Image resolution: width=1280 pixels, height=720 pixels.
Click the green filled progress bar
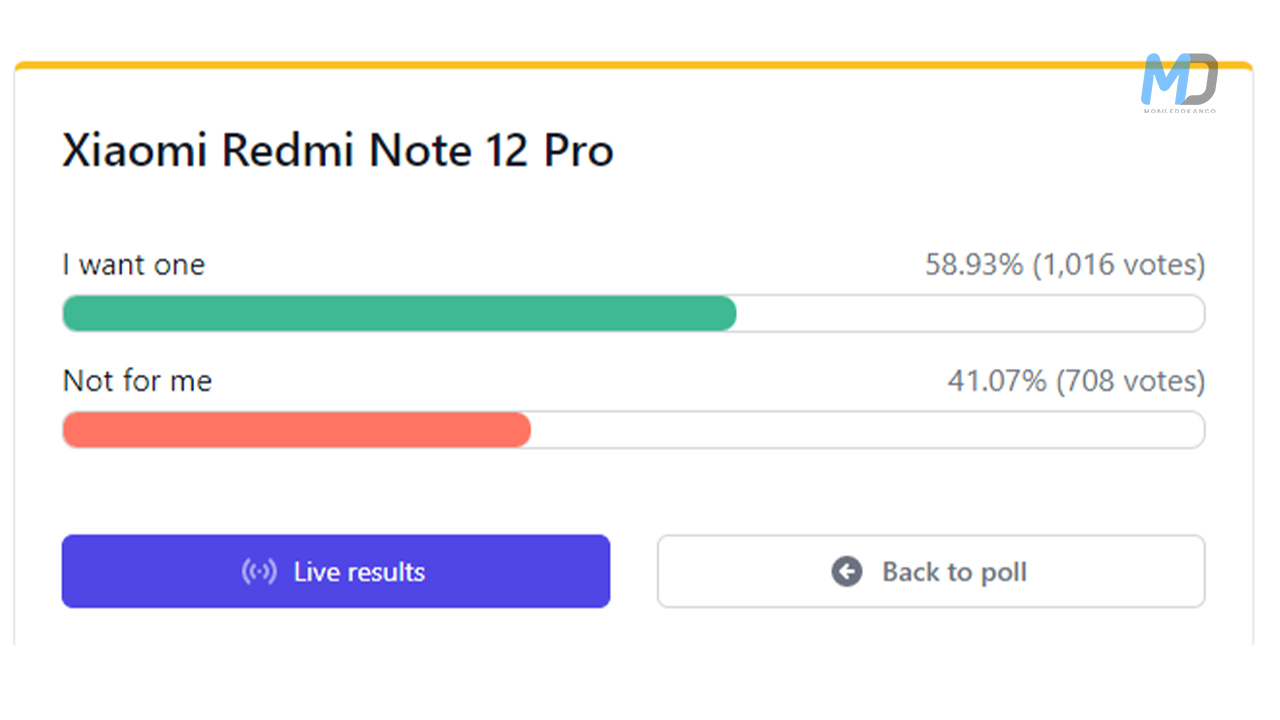click(399, 314)
